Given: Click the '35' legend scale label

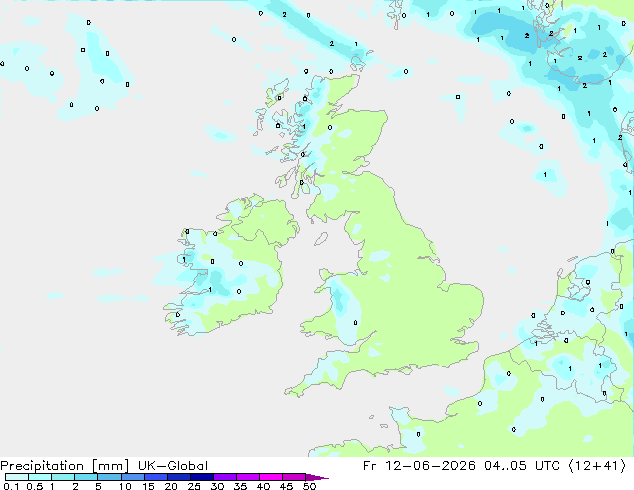Looking at the screenshot, I should tap(240, 486).
